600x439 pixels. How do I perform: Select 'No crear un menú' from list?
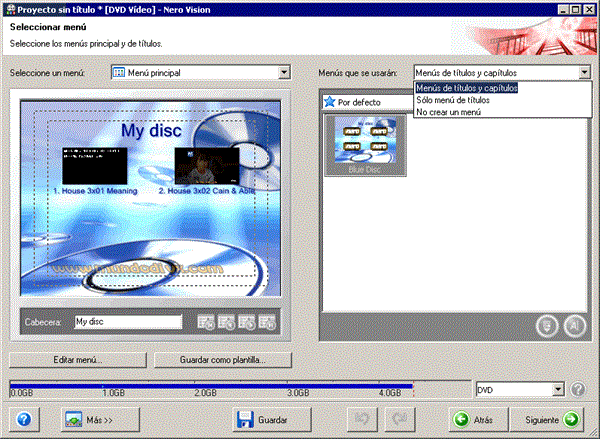tap(449, 111)
